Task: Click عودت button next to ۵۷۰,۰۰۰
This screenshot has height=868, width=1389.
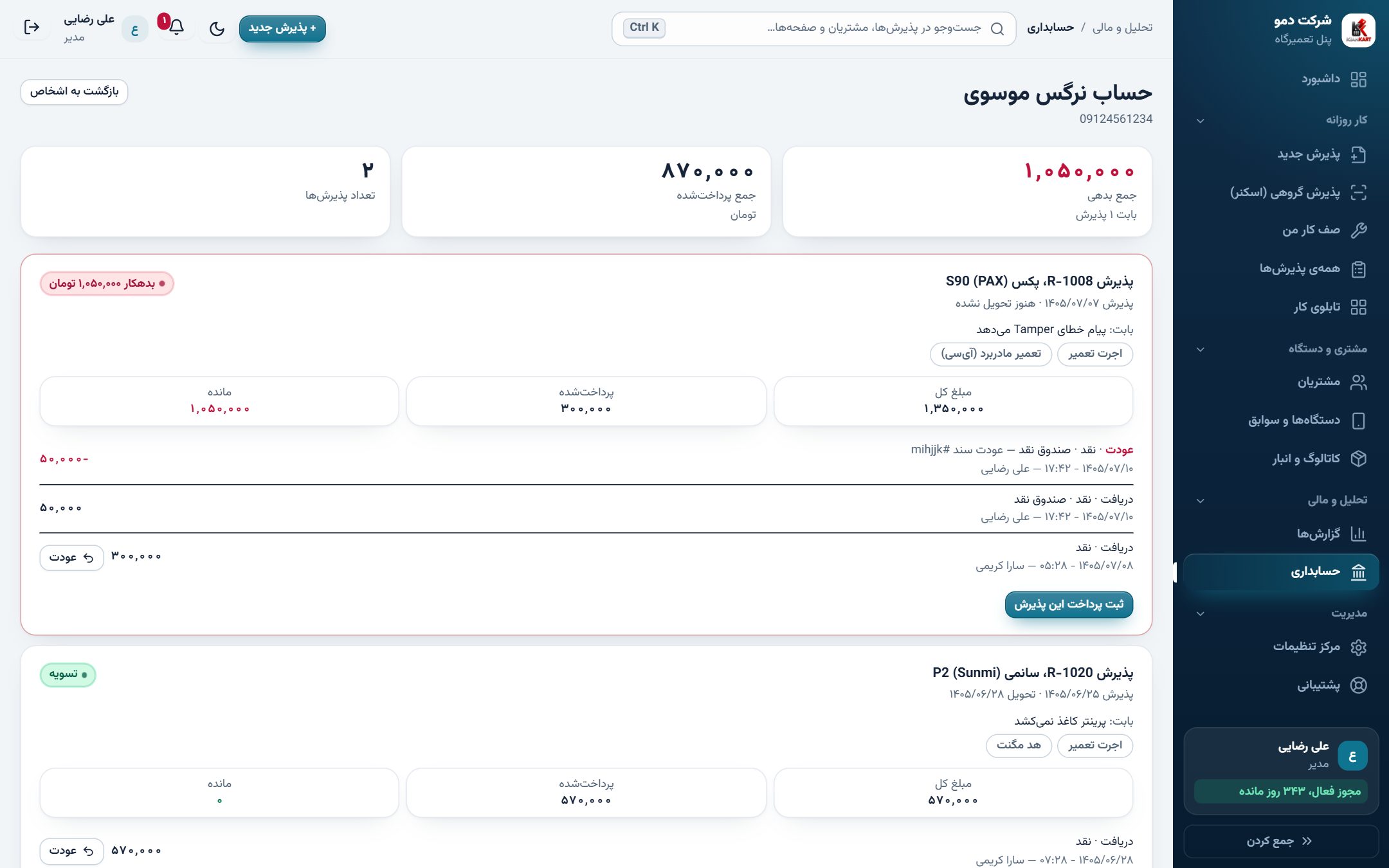Action: tap(71, 851)
